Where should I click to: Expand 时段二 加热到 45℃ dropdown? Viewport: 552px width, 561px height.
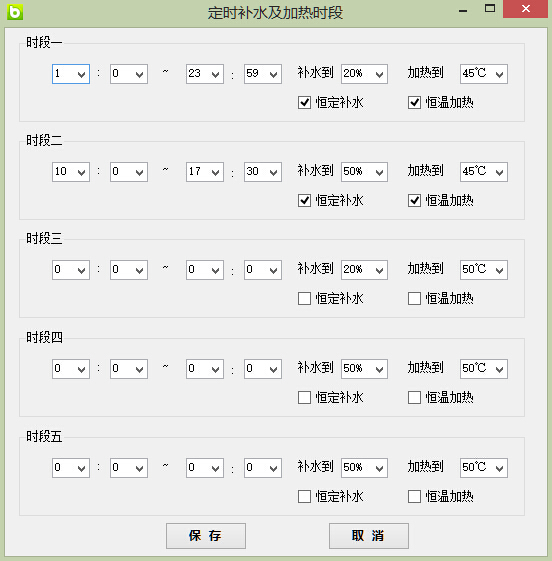coord(484,172)
